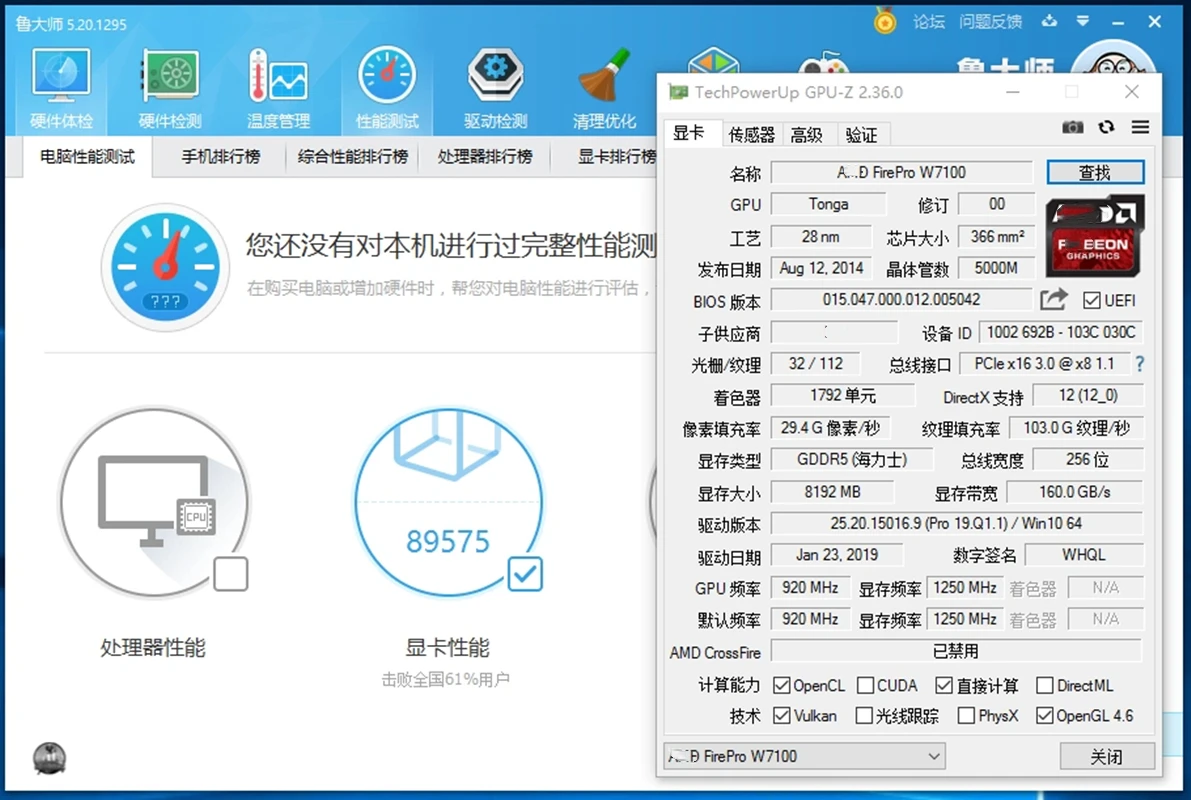Toggle the 直接计算 checkbox
Image resolution: width=1191 pixels, height=800 pixels.
tap(943, 685)
